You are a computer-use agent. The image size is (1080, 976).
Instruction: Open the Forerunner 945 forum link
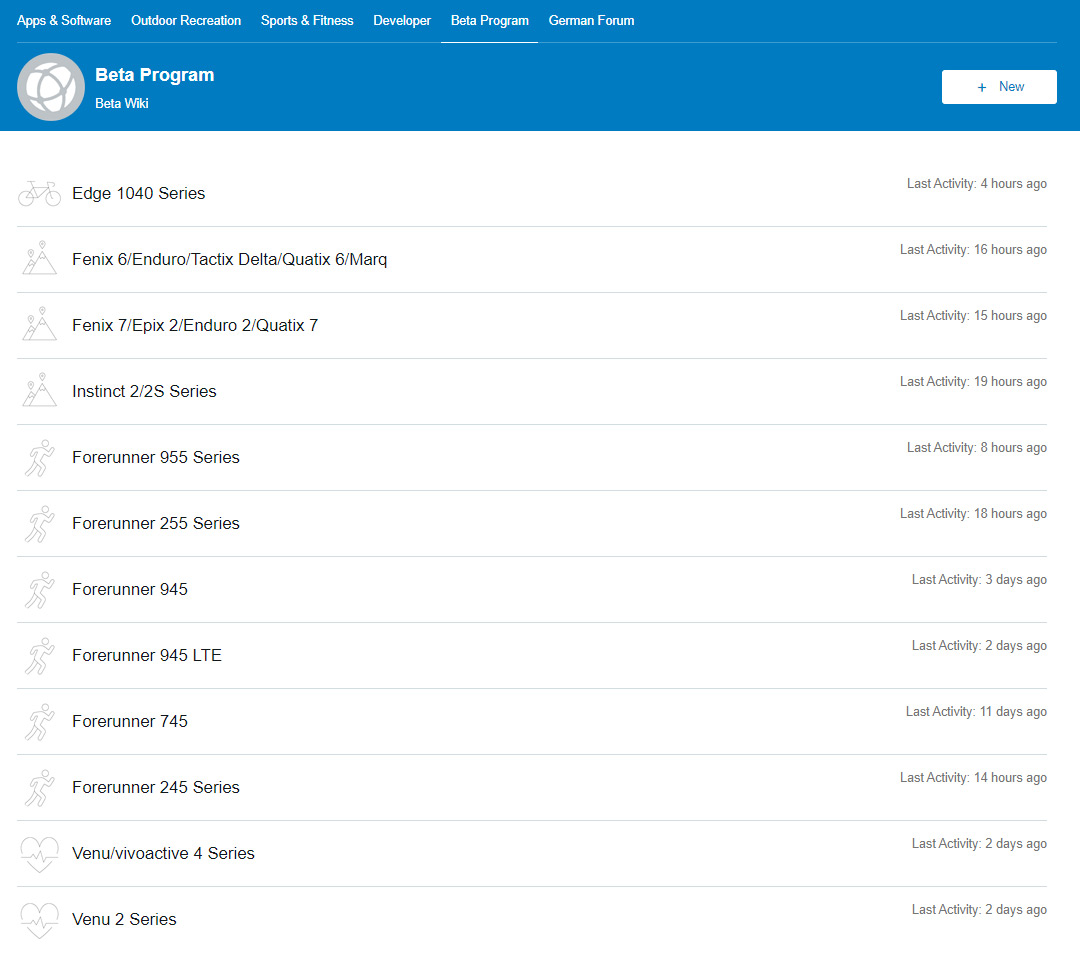click(129, 590)
